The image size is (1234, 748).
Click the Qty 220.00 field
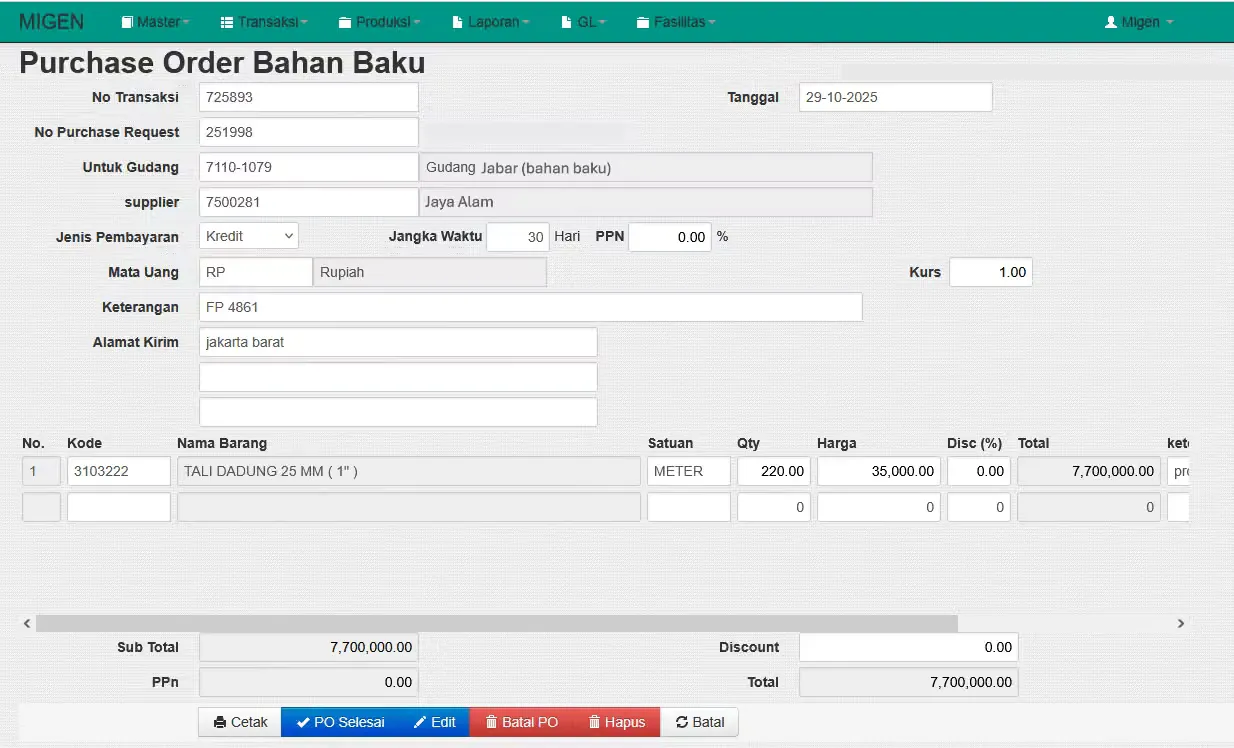(774, 471)
